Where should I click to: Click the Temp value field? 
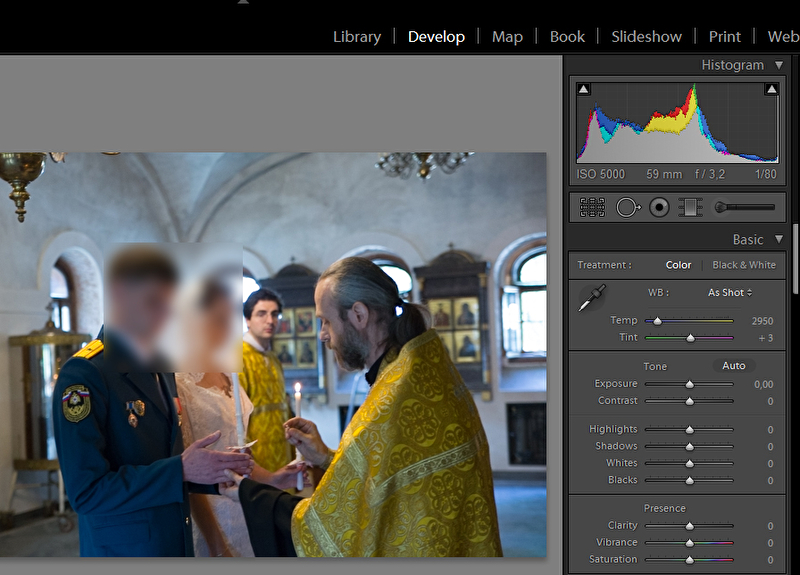pyautogui.click(x=762, y=321)
